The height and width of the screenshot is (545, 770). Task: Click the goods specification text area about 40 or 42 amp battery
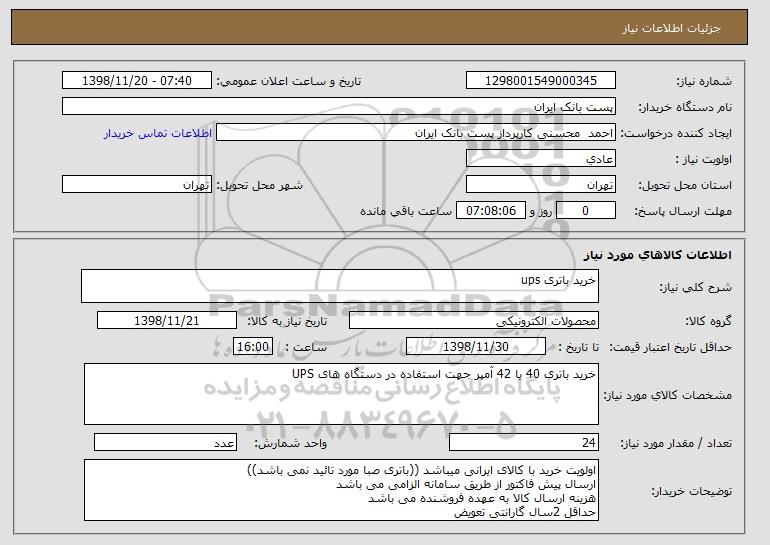tap(341, 394)
